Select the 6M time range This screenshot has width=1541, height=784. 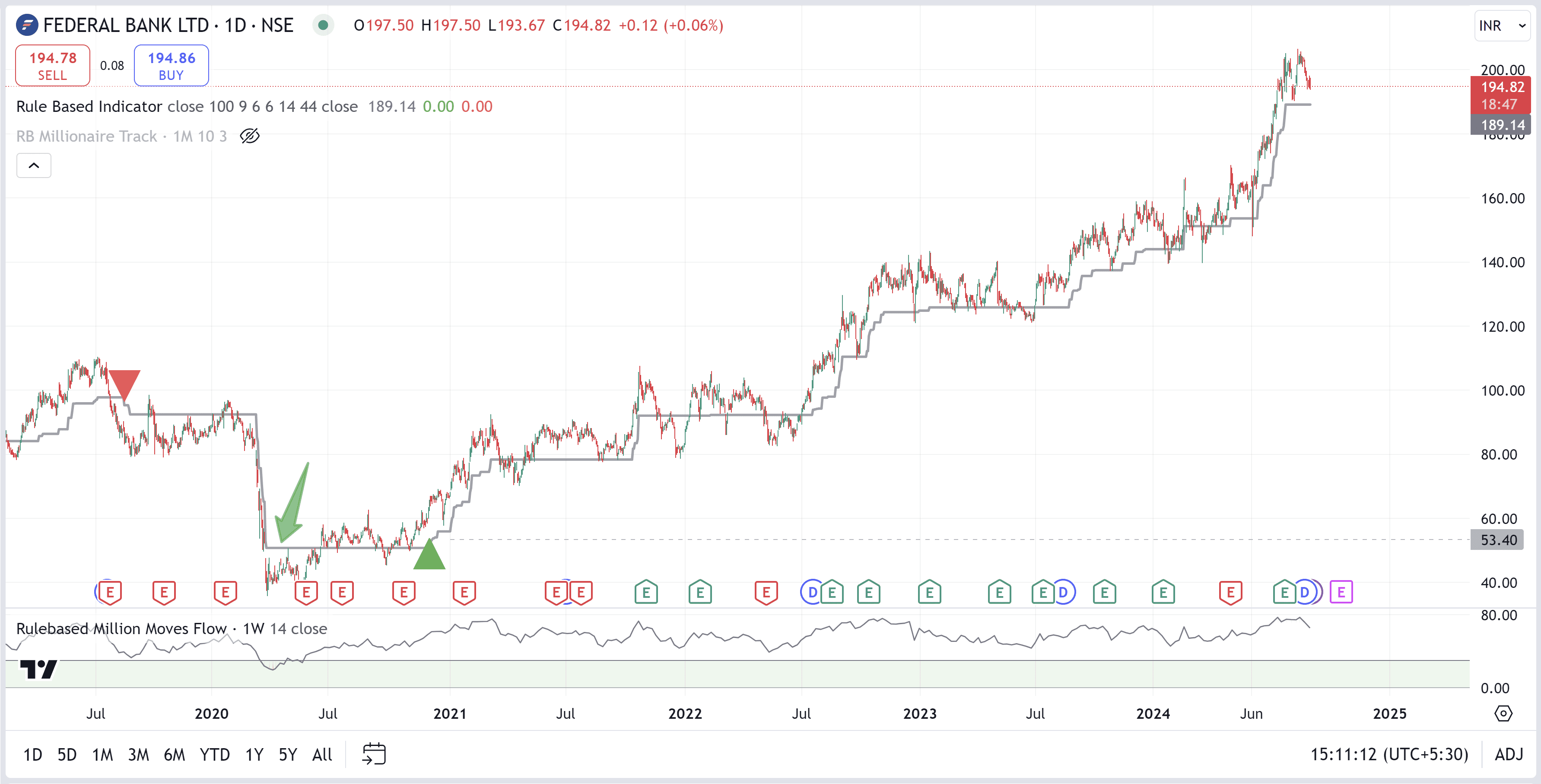174,755
